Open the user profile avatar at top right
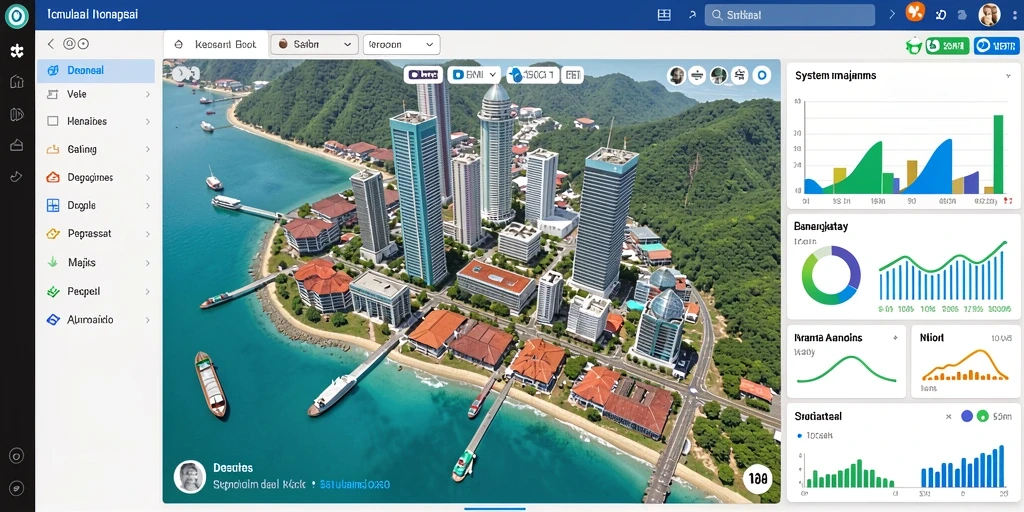 pyautogui.click(x=989, y=14)
